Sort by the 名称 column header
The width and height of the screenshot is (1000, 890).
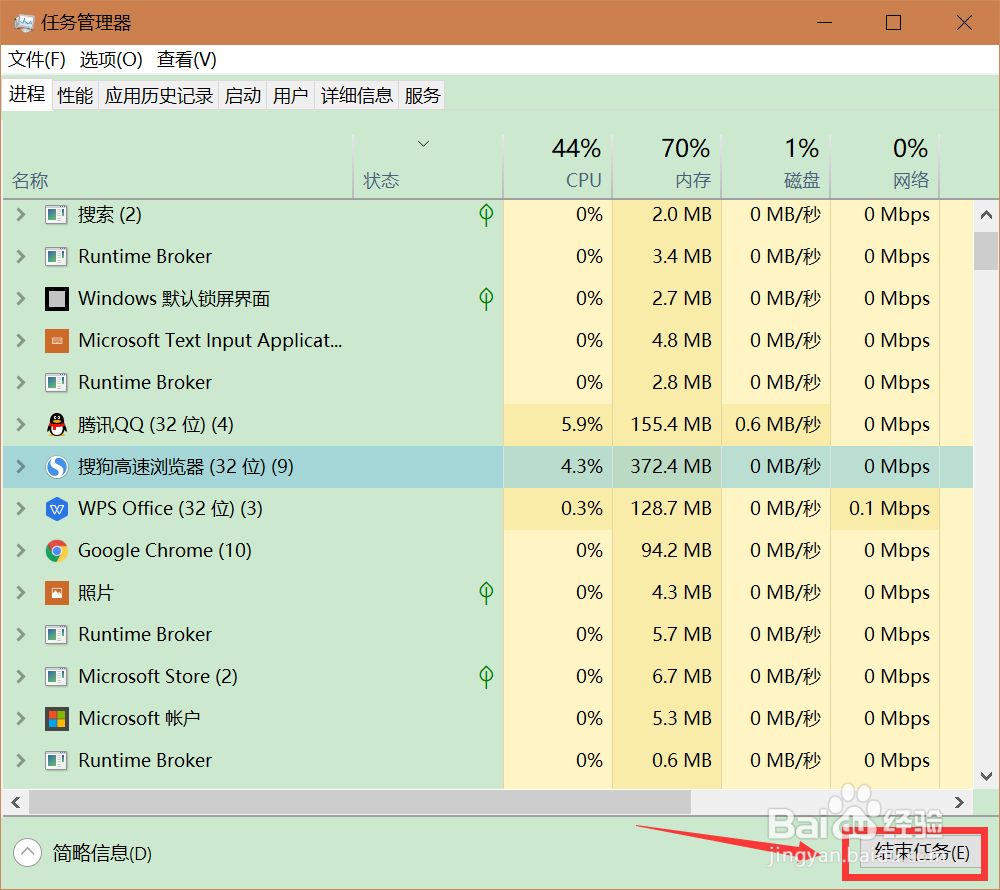coord(178,166)
